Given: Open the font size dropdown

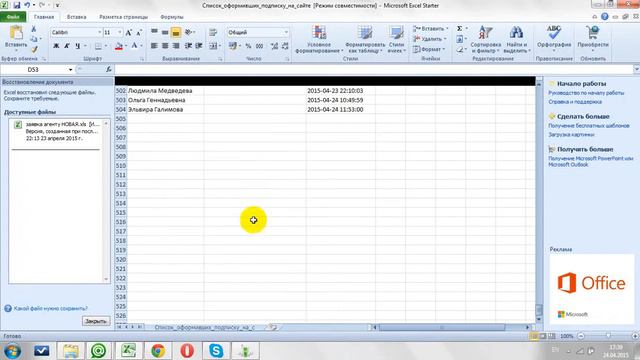Looking at the screenshot, I should click(x=120, y=32).
